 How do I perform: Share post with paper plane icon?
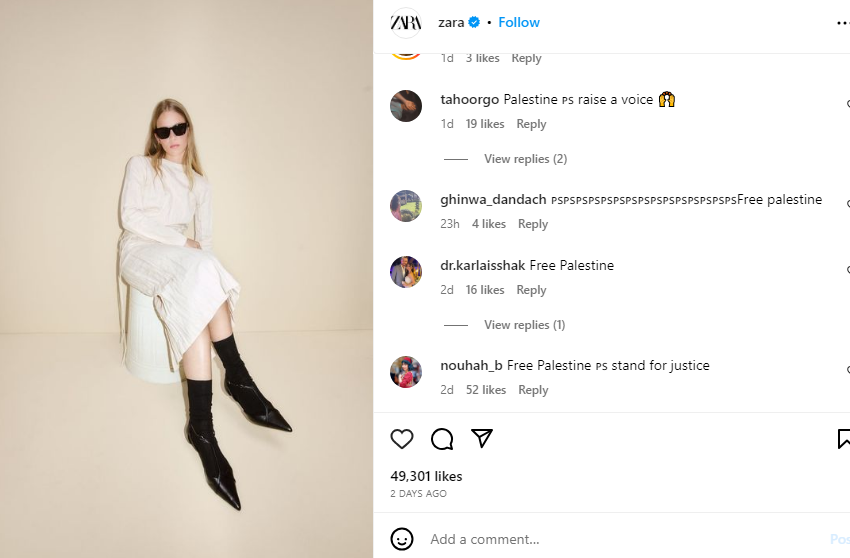click(x=482, y=439)
